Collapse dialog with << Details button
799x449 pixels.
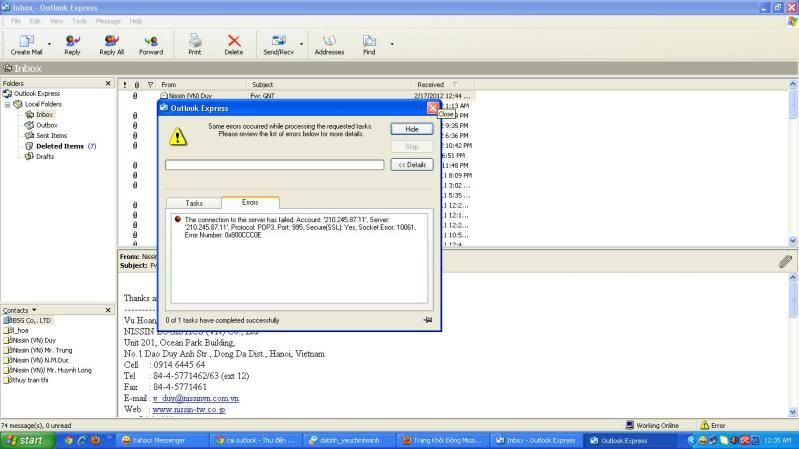[412, 165]
